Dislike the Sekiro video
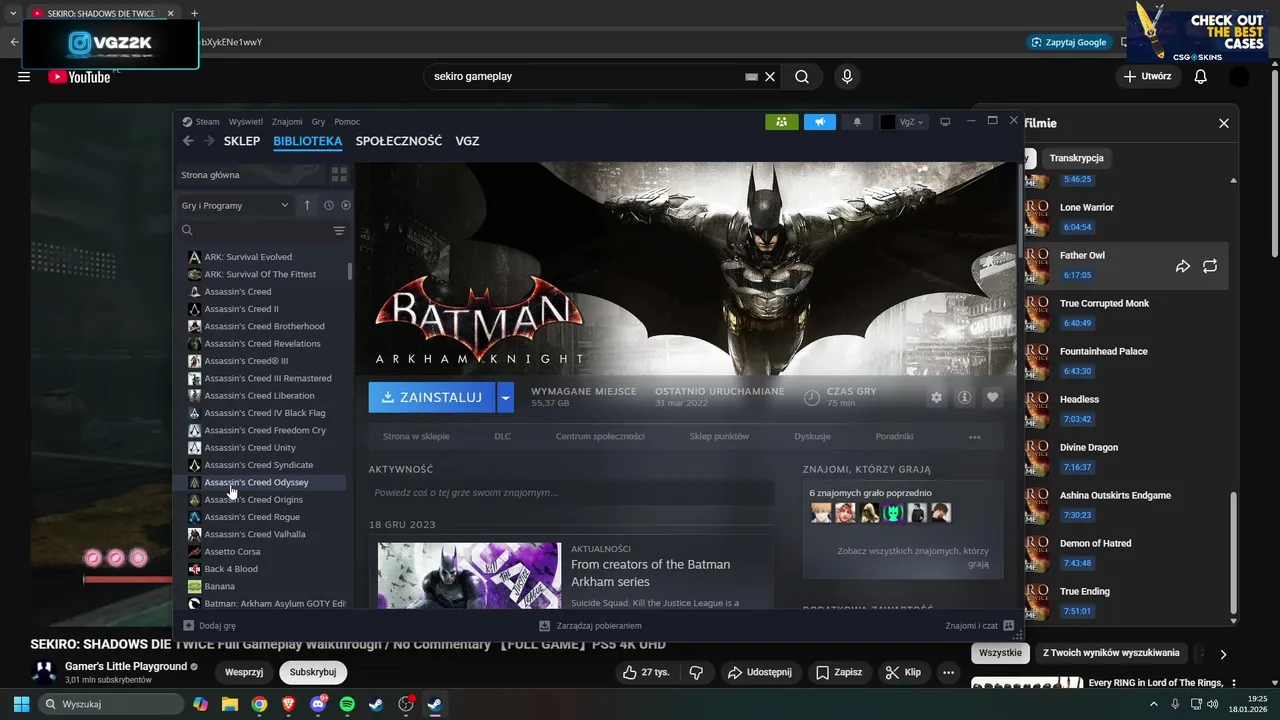The image size is (1280, 720). [697, 672]
